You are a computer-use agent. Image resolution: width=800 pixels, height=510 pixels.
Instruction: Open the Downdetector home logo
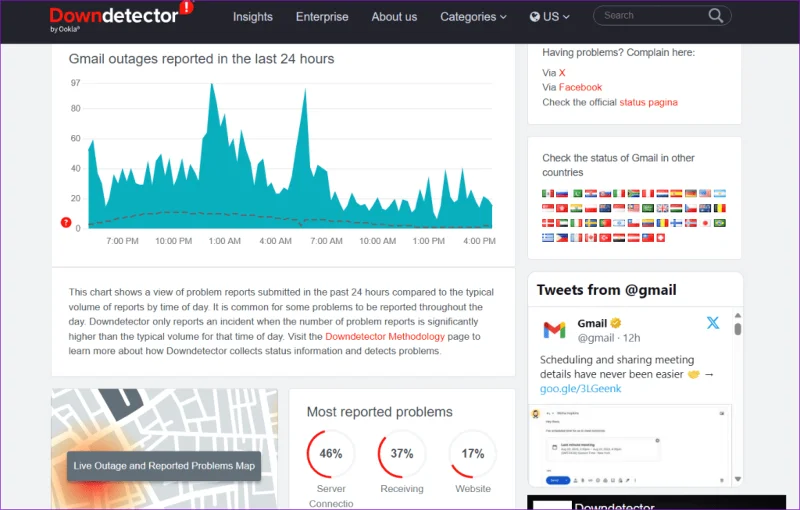pos(121,16)
